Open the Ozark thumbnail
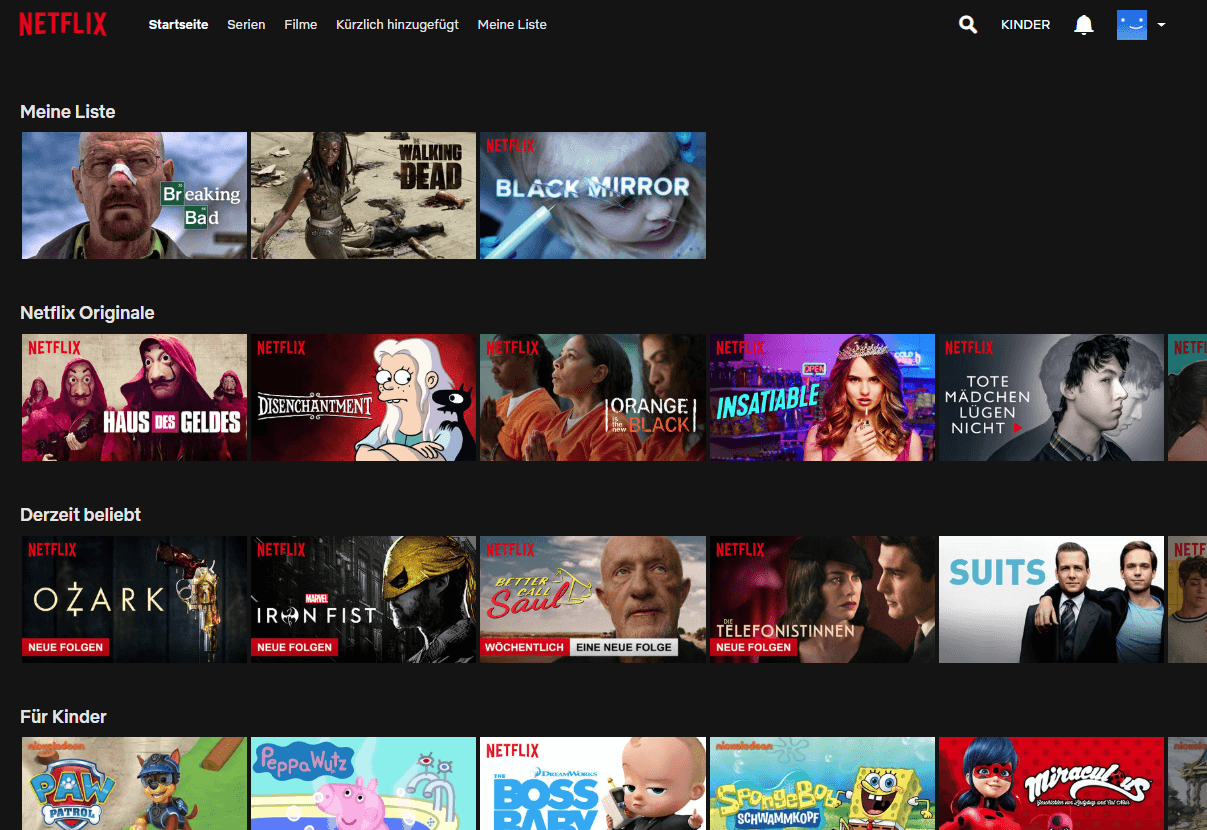Viewport: 1207px width, 830px height. click(134, 600)
